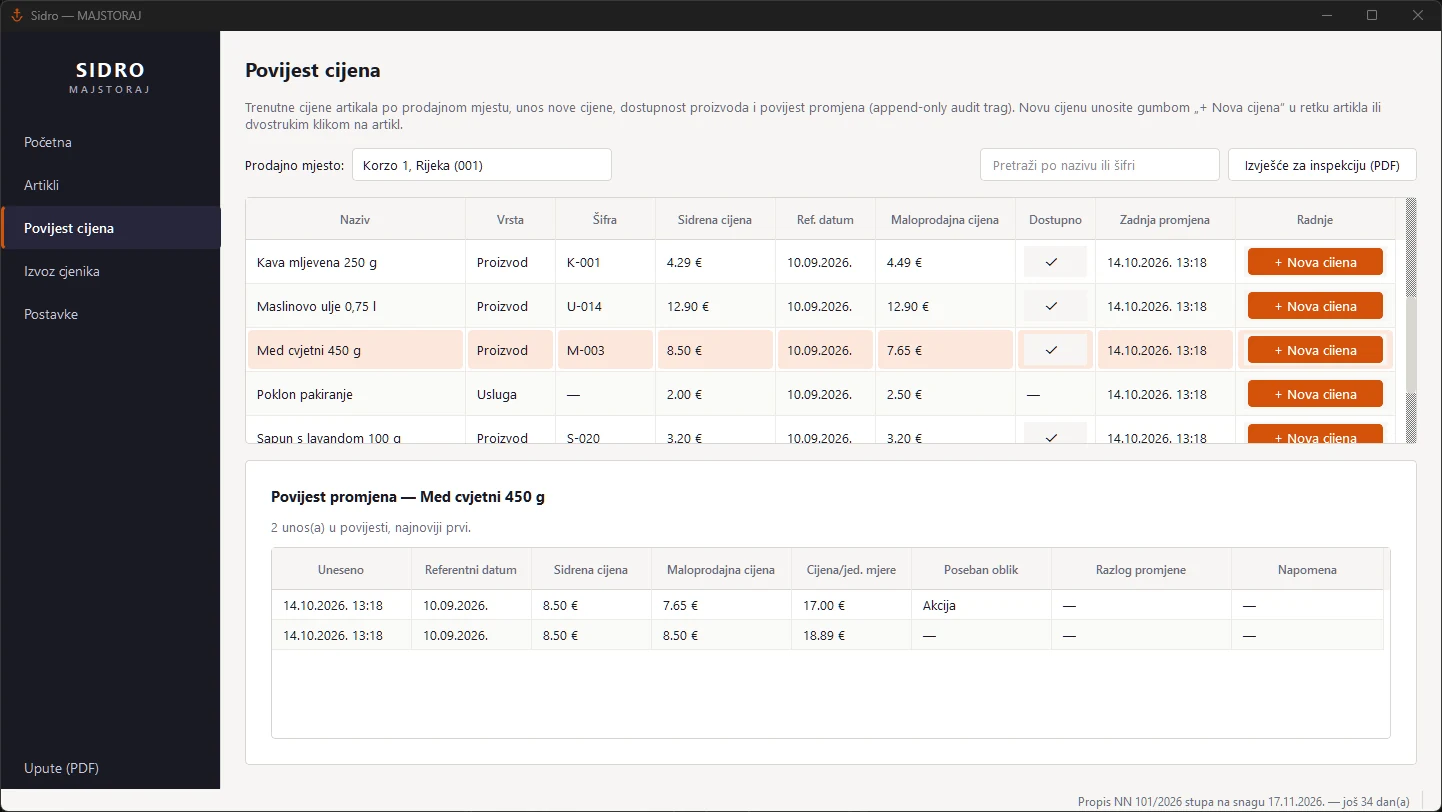Screen dimensions: 1442x812
Task: Click Izvješće za inspekciju (PDF) button
Action: point(1322,165)
